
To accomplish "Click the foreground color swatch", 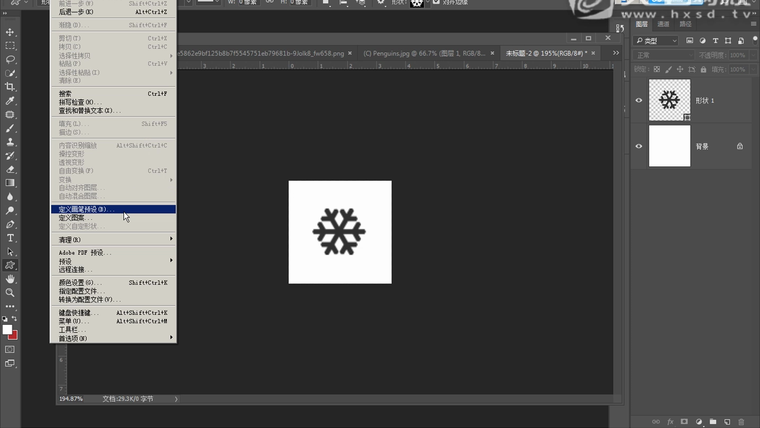I will 7,329.
